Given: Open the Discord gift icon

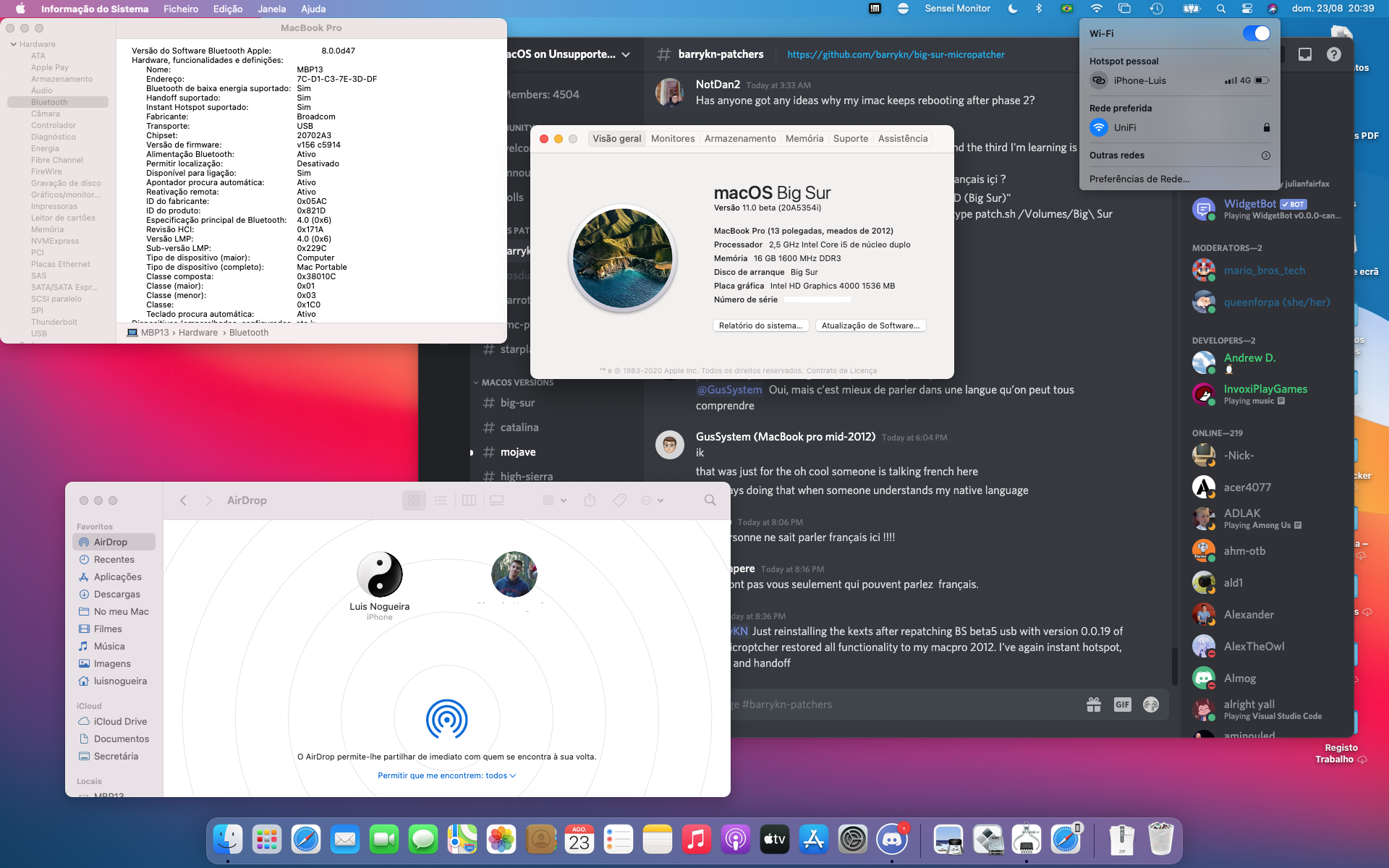Looking at the screenshot, I should coord(1094,705).
